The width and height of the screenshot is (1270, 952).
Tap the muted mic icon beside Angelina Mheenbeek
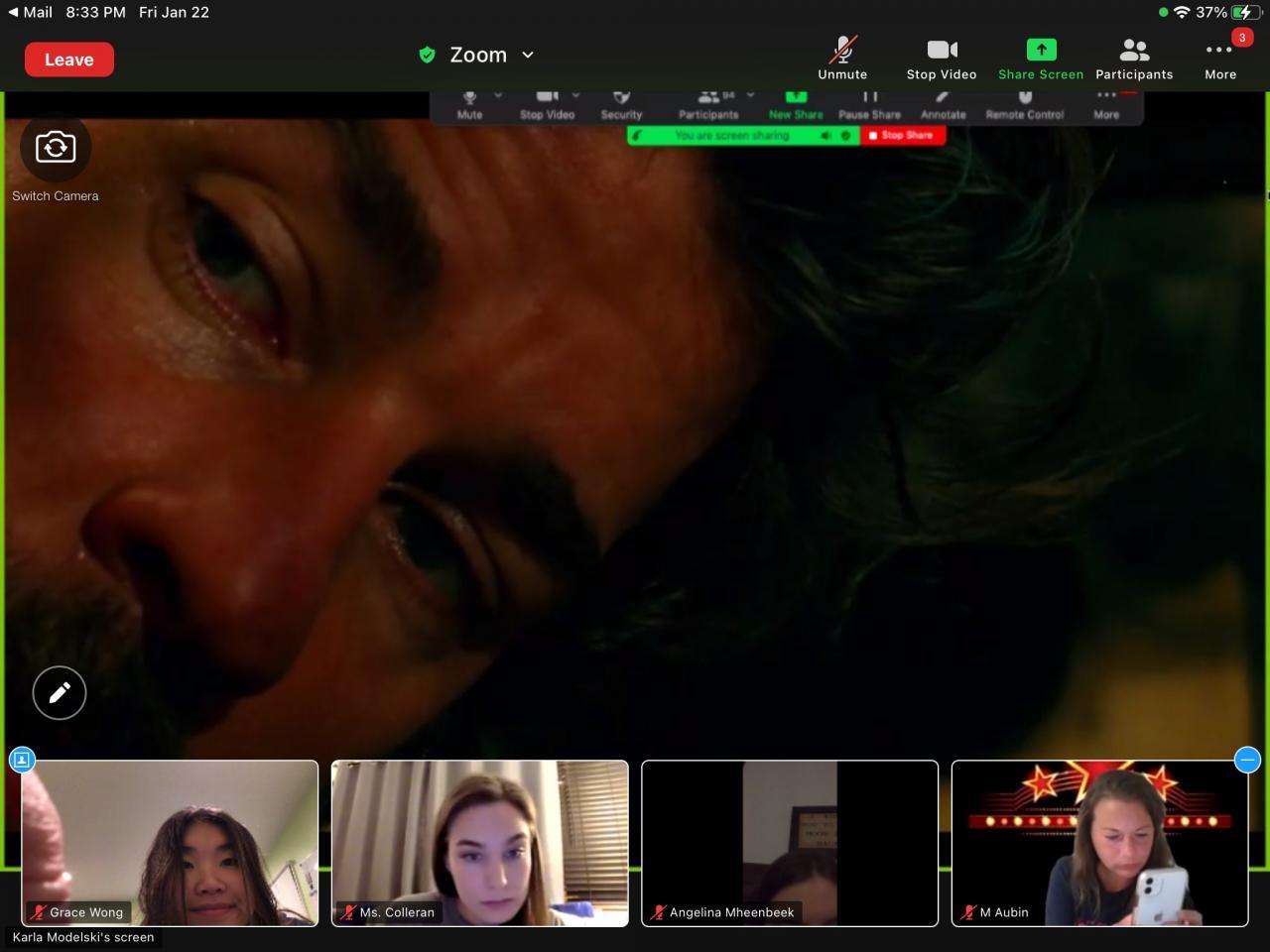[658, 912]
